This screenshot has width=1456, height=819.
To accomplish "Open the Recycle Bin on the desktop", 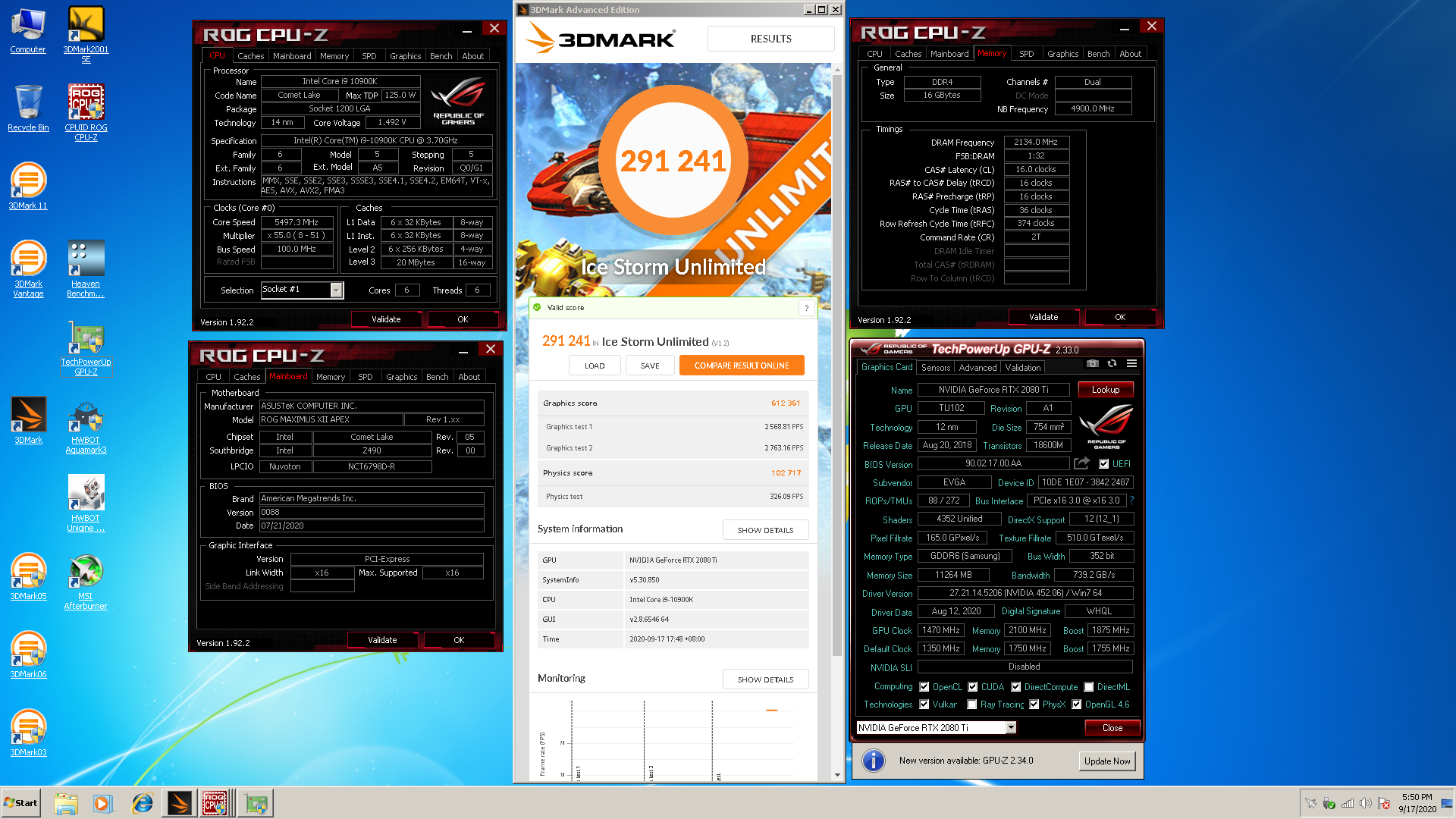I will [x=28, y=108].
